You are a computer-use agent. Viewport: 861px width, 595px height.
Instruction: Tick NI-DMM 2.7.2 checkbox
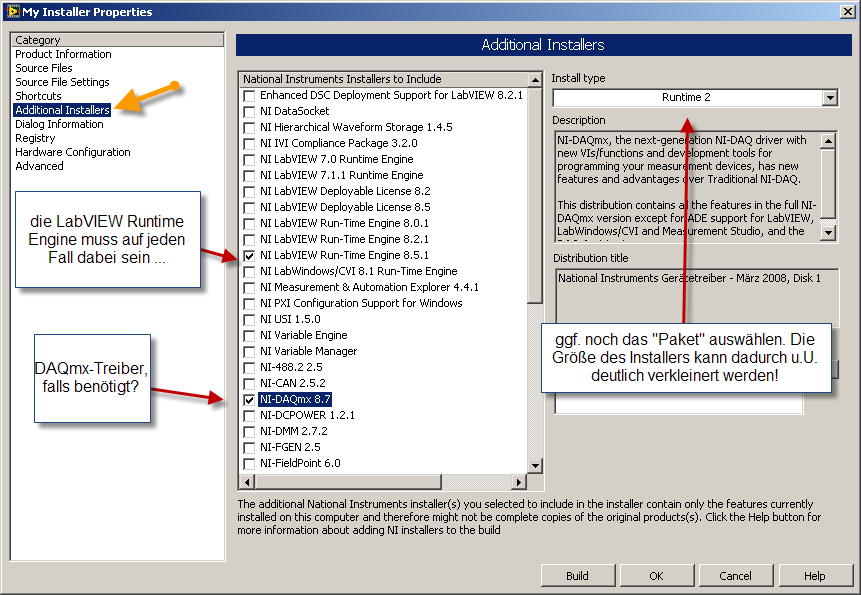click(x=249, y=432)
